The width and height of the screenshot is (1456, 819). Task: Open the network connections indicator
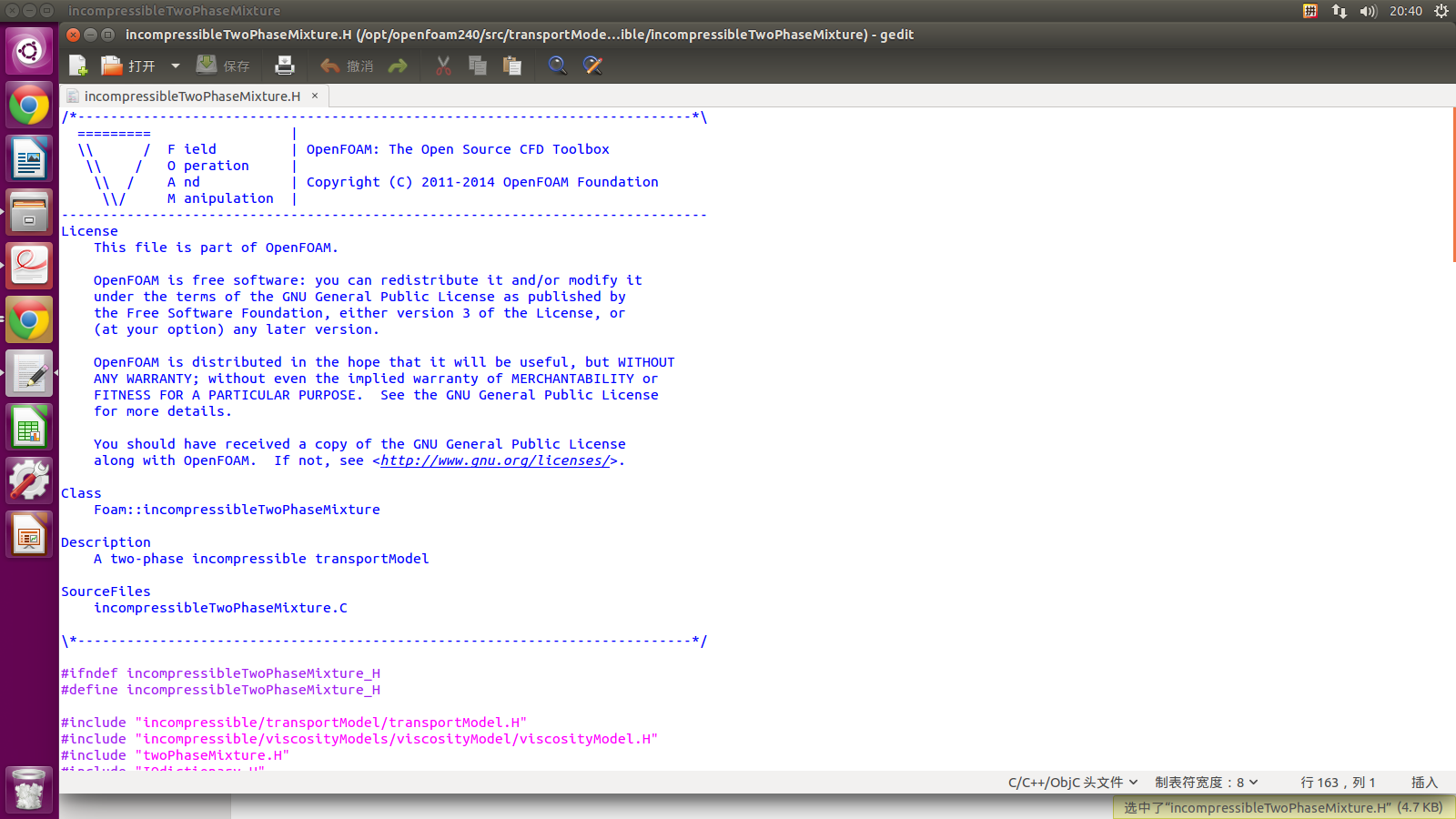(1340, 11)
